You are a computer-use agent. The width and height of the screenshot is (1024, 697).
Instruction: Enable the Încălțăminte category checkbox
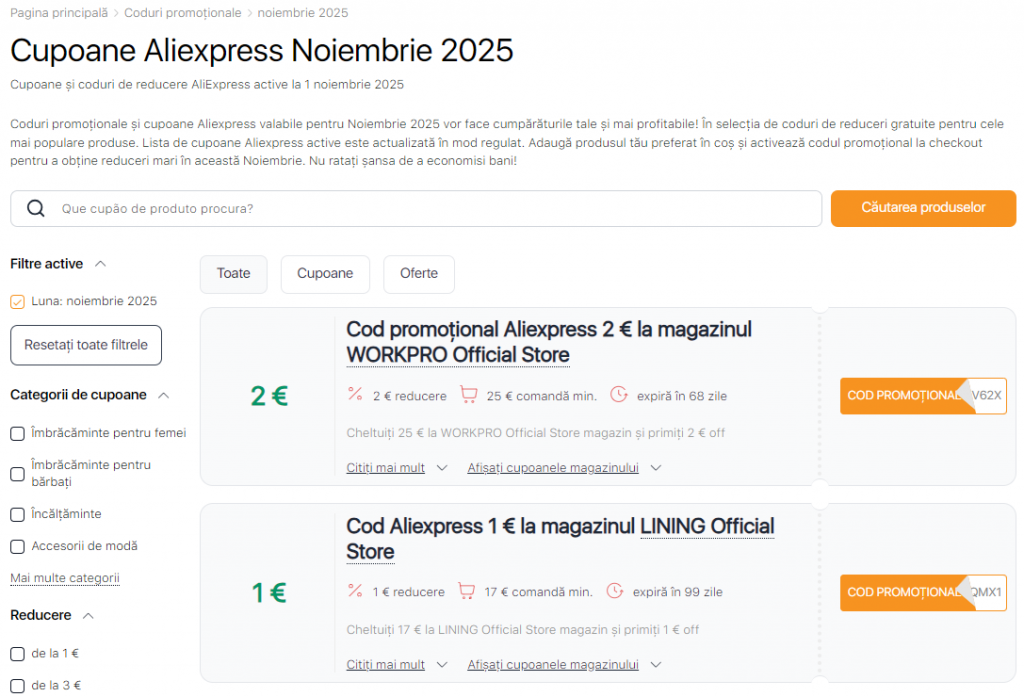tap(17, 514)
